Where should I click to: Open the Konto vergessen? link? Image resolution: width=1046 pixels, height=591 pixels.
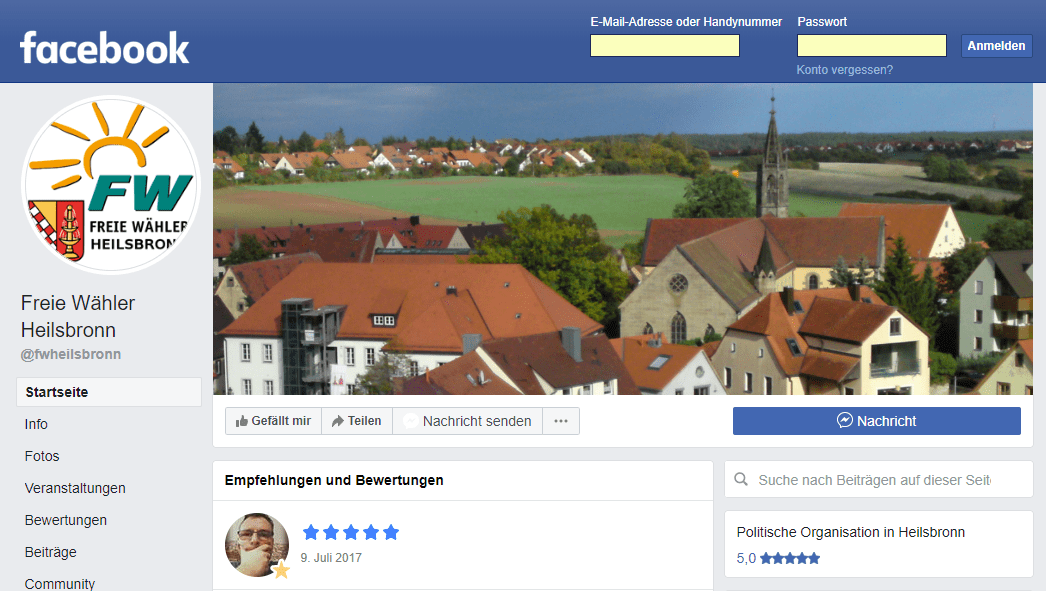click(845, 70)
